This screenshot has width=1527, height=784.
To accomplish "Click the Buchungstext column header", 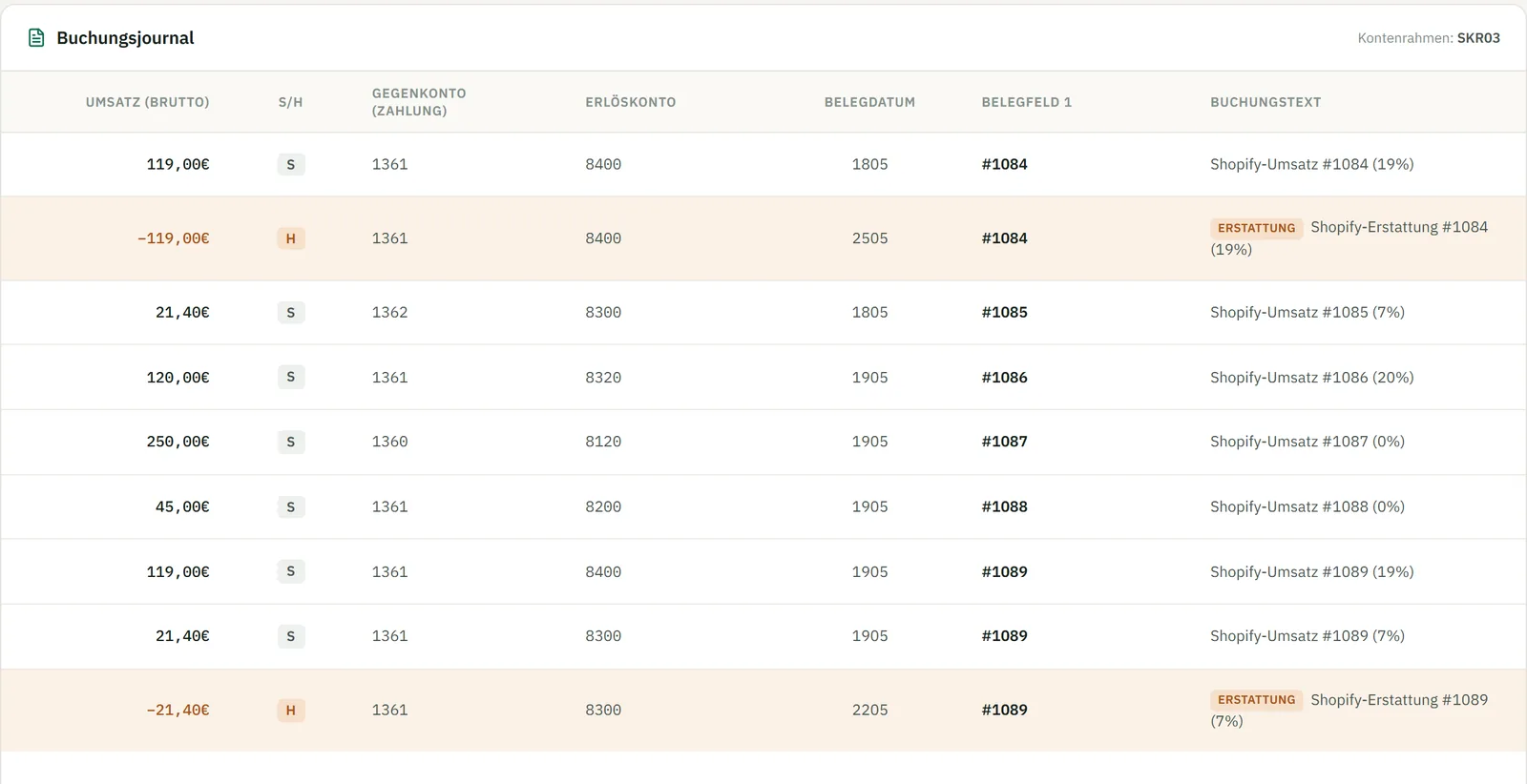I will 1266,102.
